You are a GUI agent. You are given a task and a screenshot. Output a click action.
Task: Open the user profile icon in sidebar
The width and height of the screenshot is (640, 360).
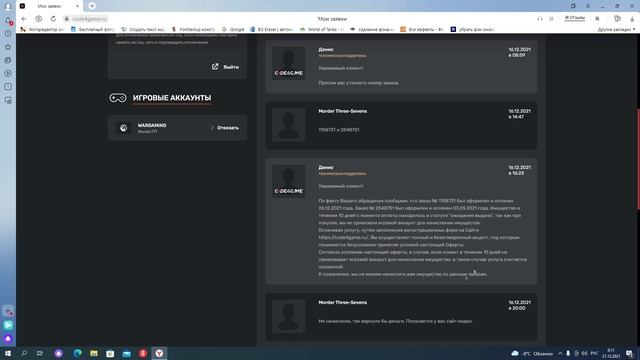[x=8, y=6]
